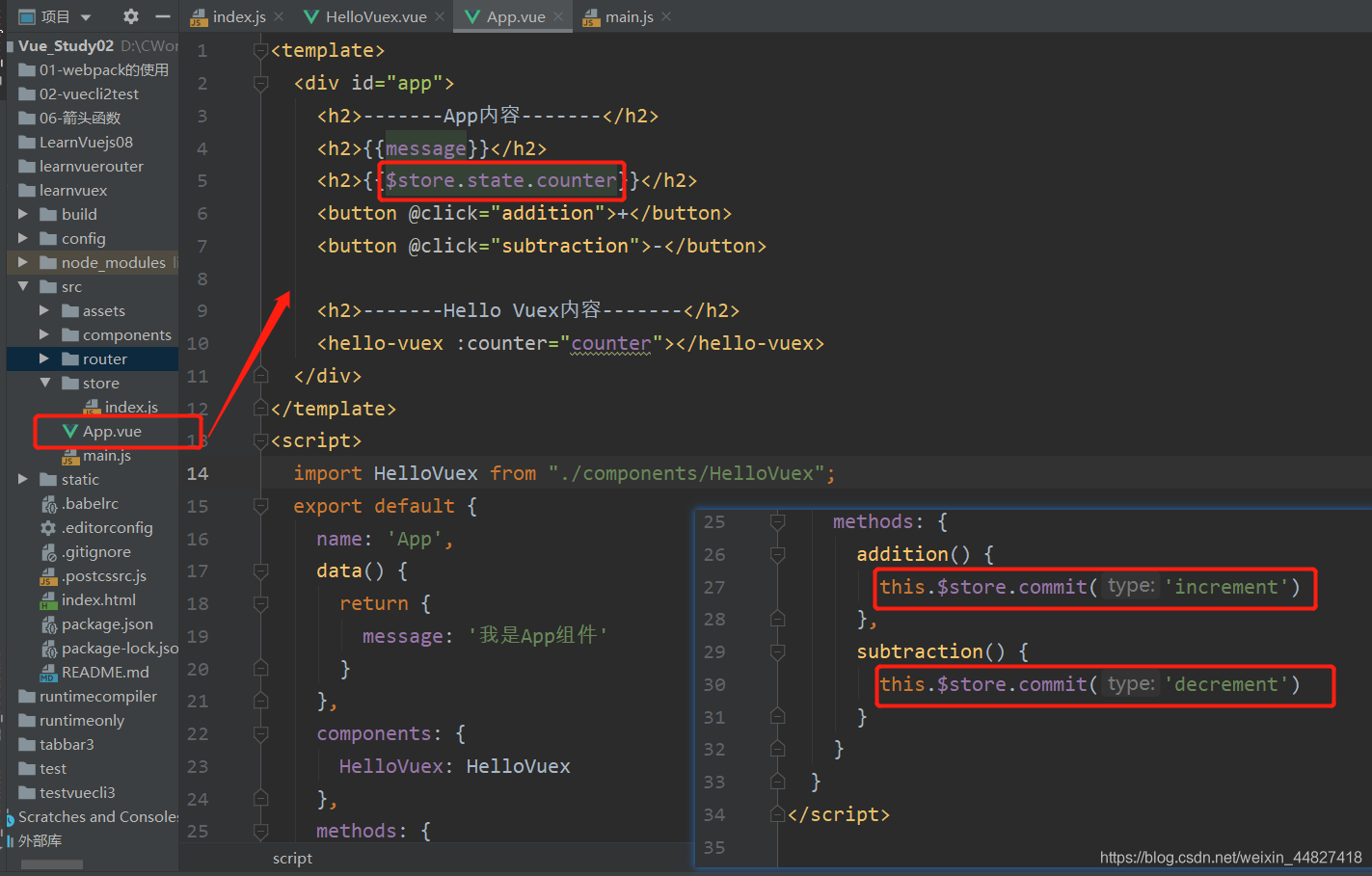The height and width of the screenshot is (876, 1372).
Task: Expand the node_modules folder
Action: coord(23,262)
